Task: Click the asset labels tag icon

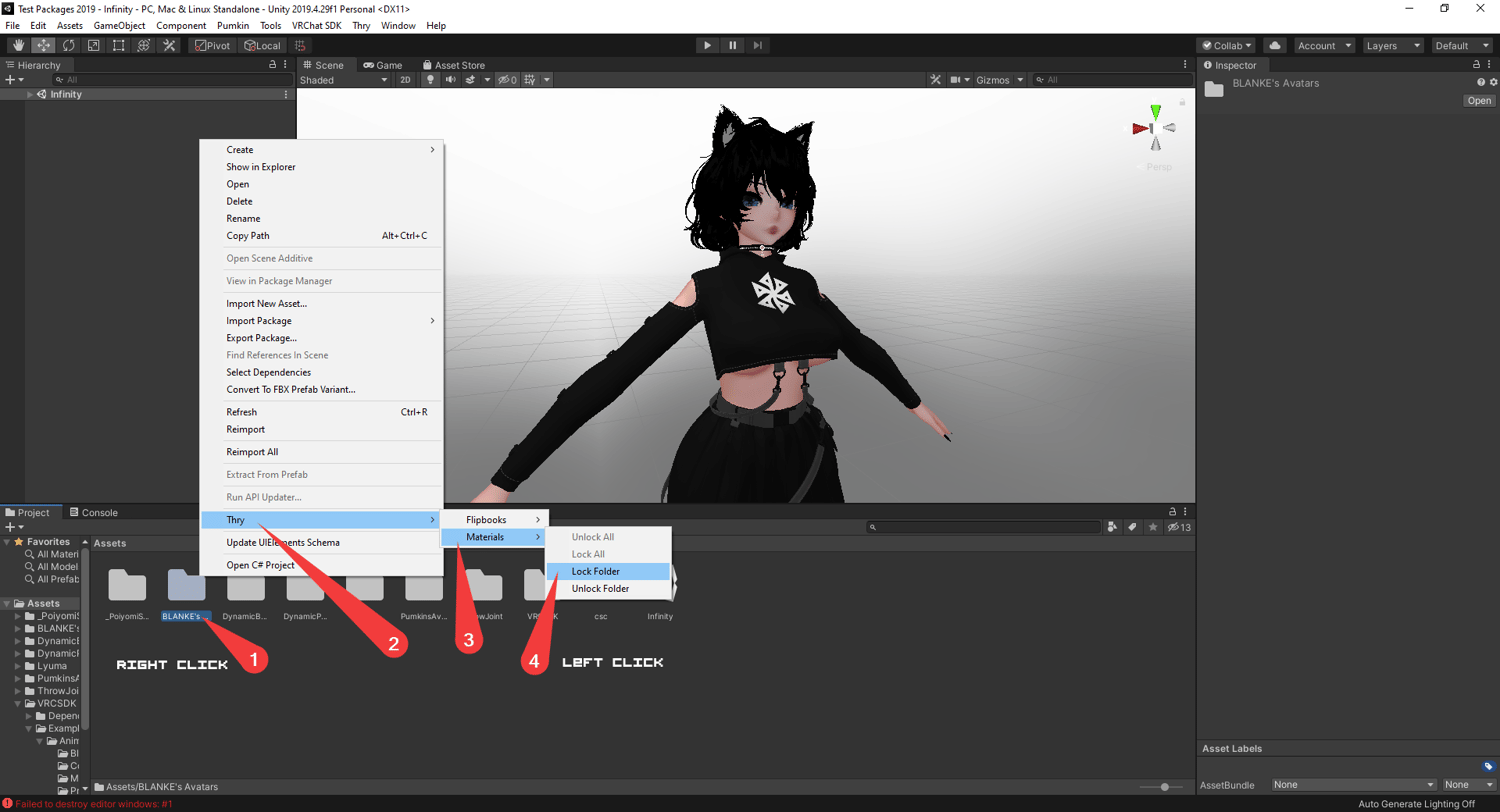Action: point(1488,767)
